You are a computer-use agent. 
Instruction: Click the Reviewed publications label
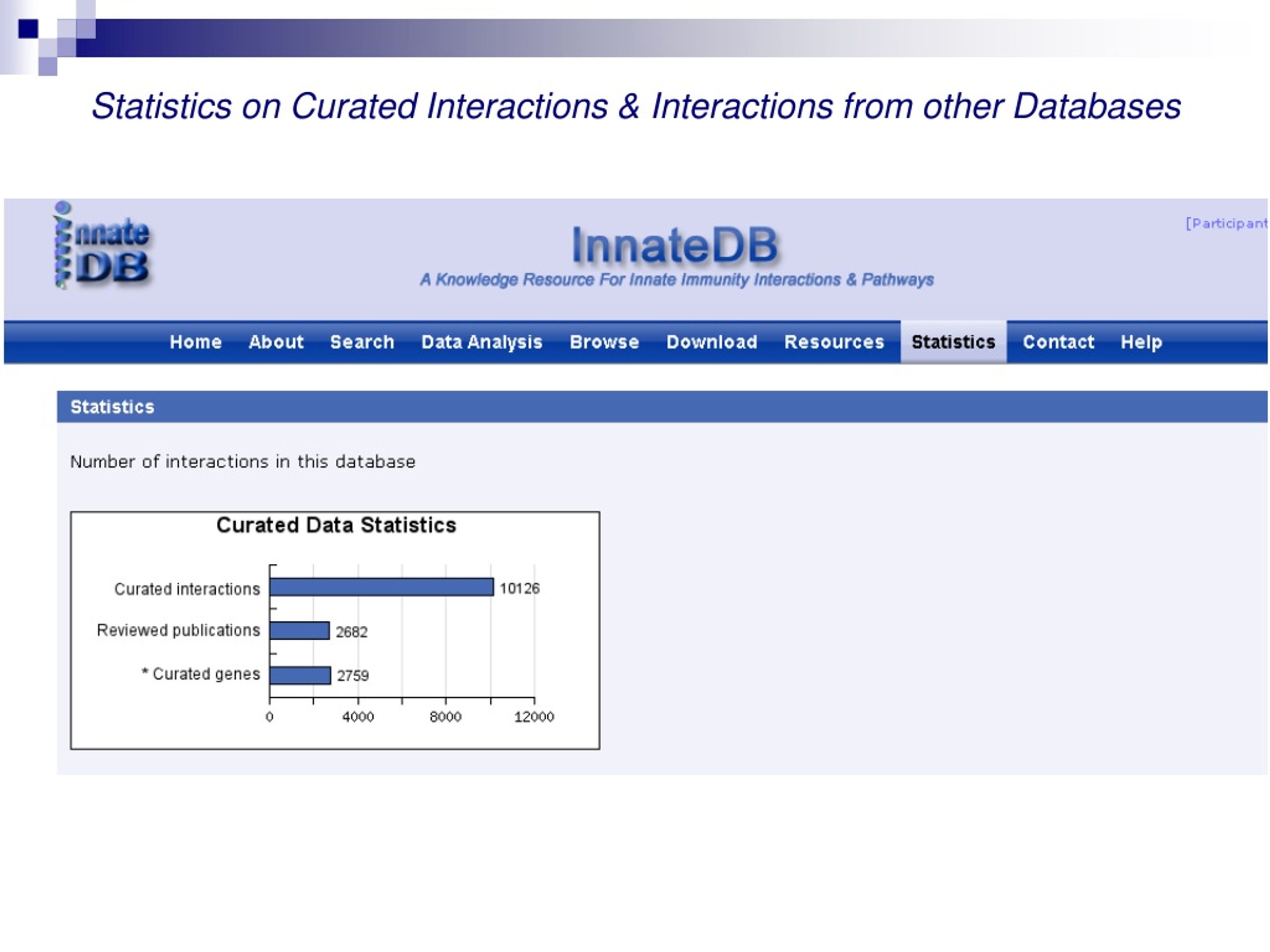point(179,631)
